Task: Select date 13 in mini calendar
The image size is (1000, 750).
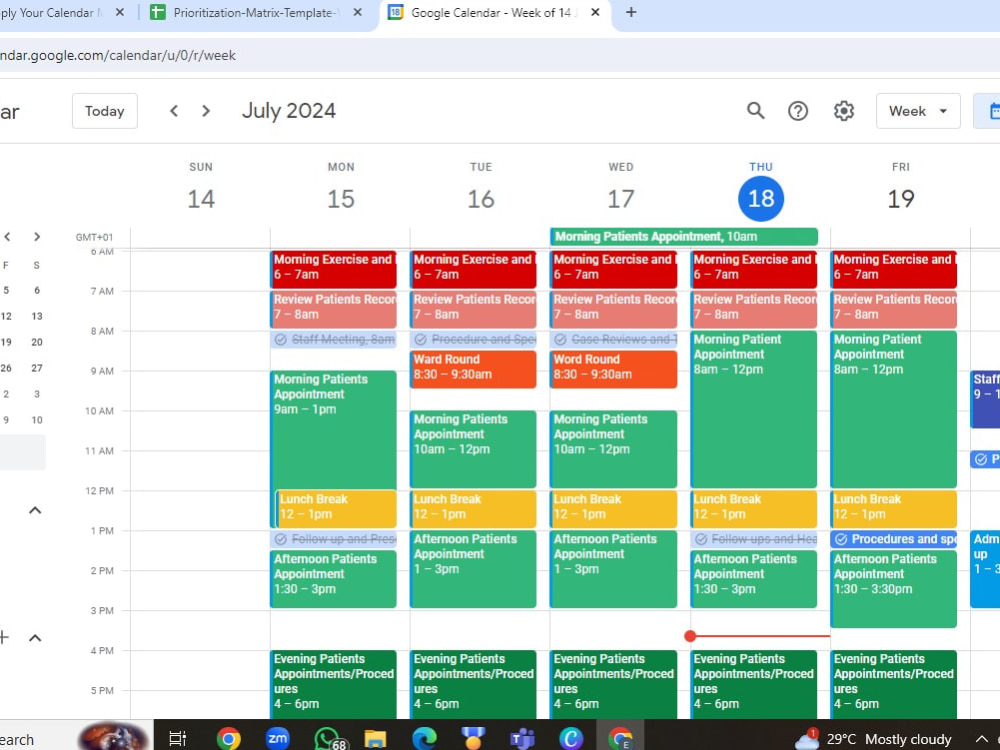Action: (37, 316)
